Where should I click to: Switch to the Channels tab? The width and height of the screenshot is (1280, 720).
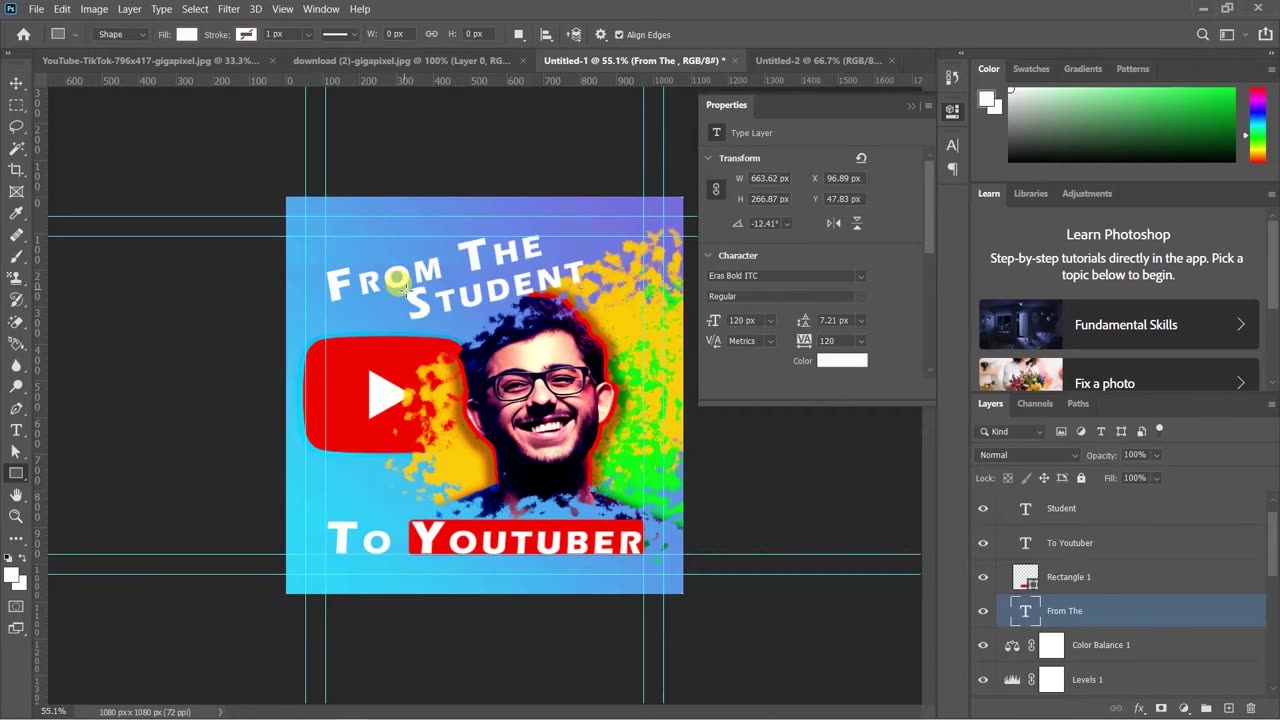(1035, 403)
